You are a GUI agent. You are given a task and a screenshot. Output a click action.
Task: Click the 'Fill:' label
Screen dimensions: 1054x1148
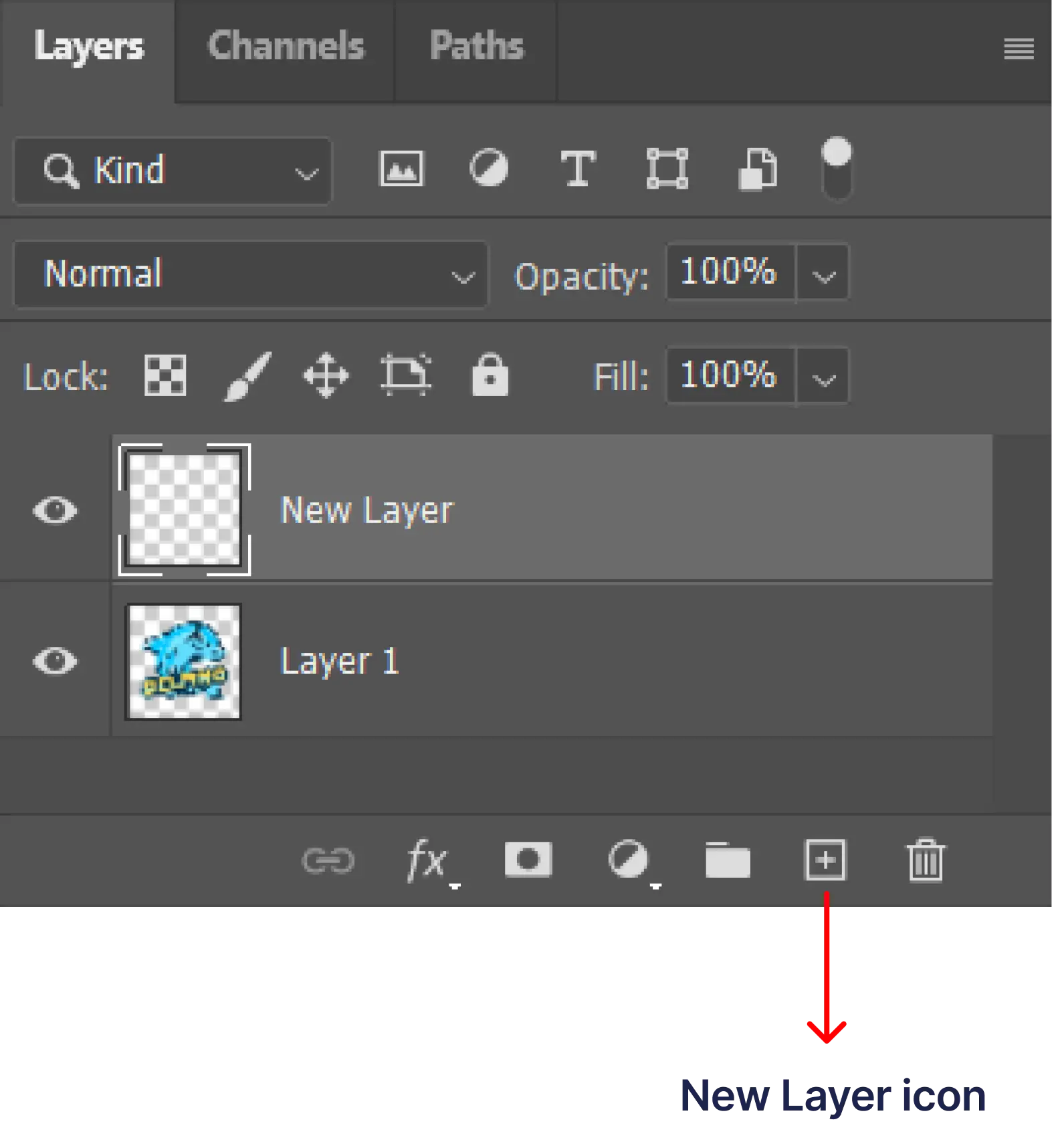[621, 377]
